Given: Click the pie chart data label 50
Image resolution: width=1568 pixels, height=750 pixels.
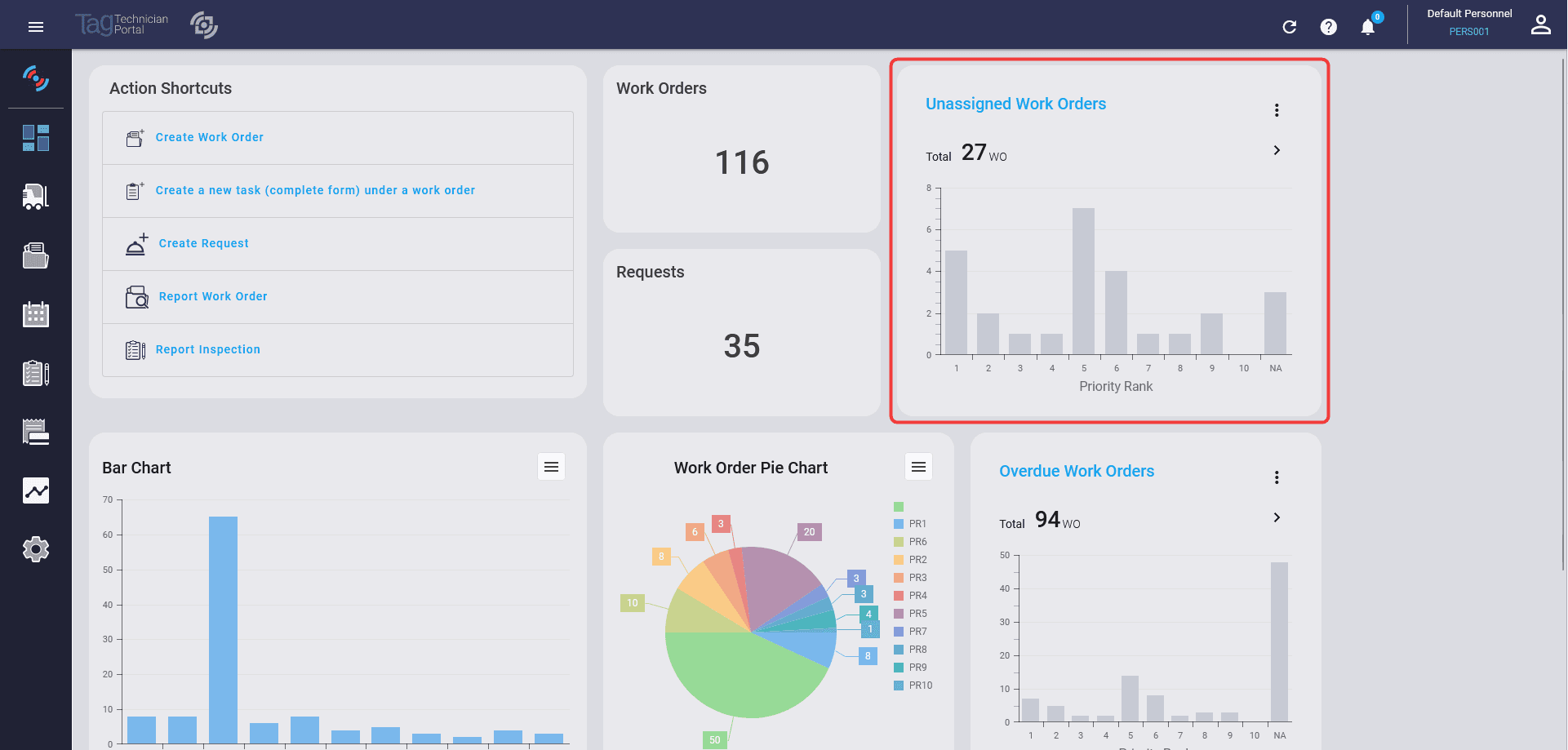Looking at the screenshot, I should [x=714, y=740].
